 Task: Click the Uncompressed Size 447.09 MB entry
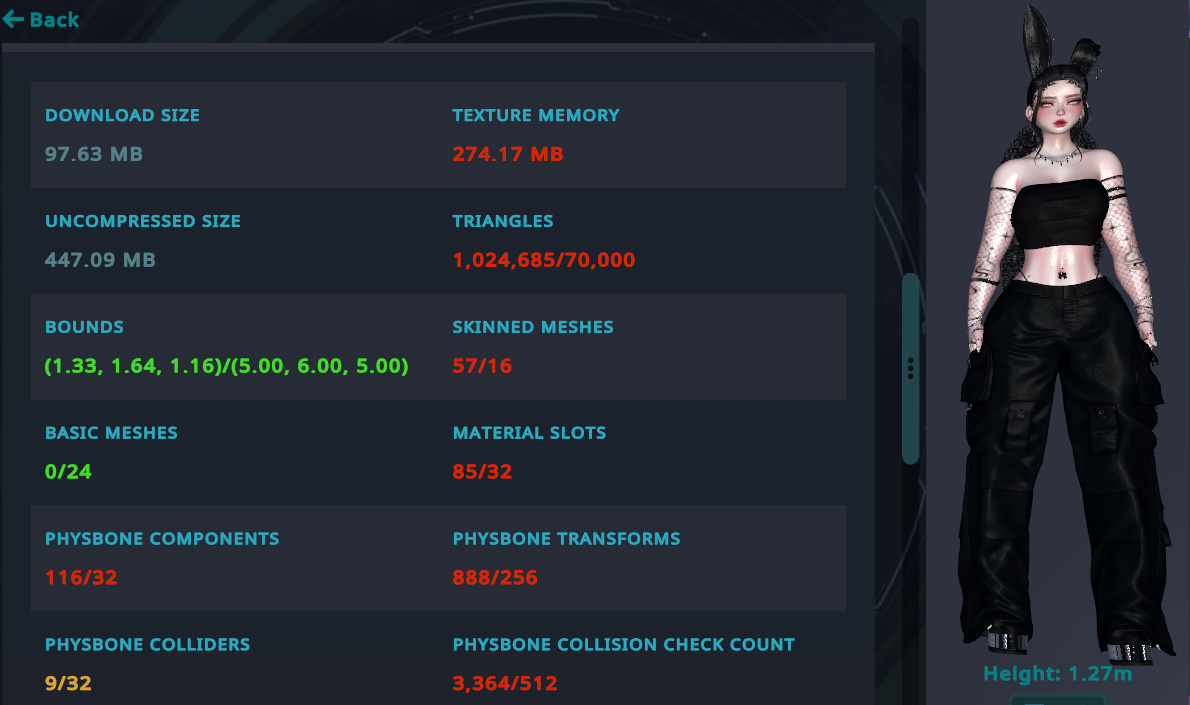pos(143,241)
